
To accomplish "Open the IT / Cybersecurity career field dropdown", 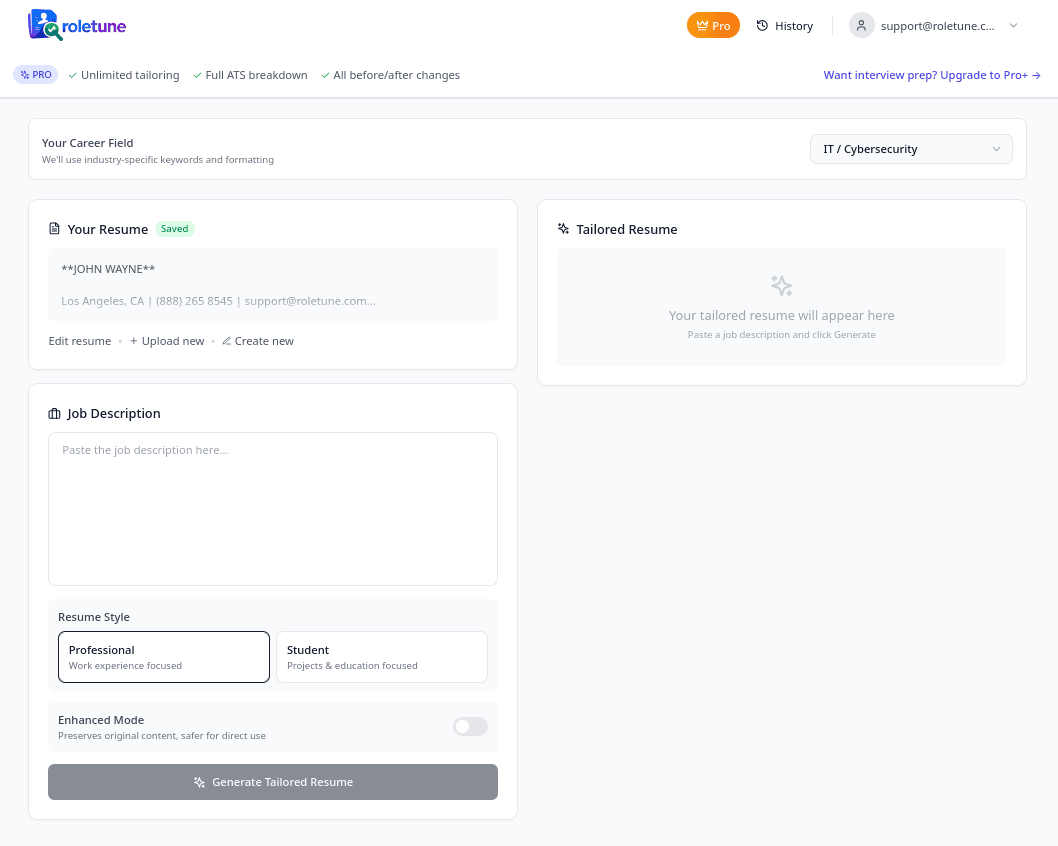I will tap(911, 149).
